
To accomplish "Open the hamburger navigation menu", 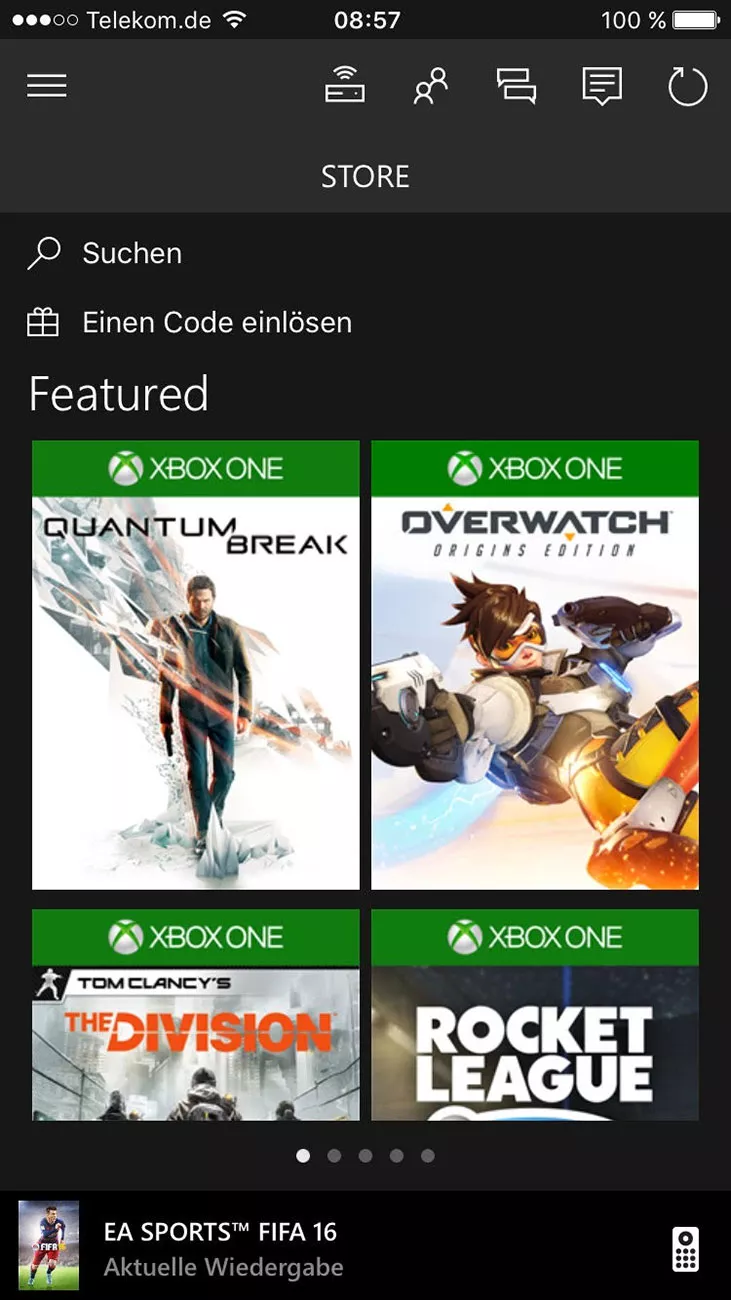I will pos(47,86).
